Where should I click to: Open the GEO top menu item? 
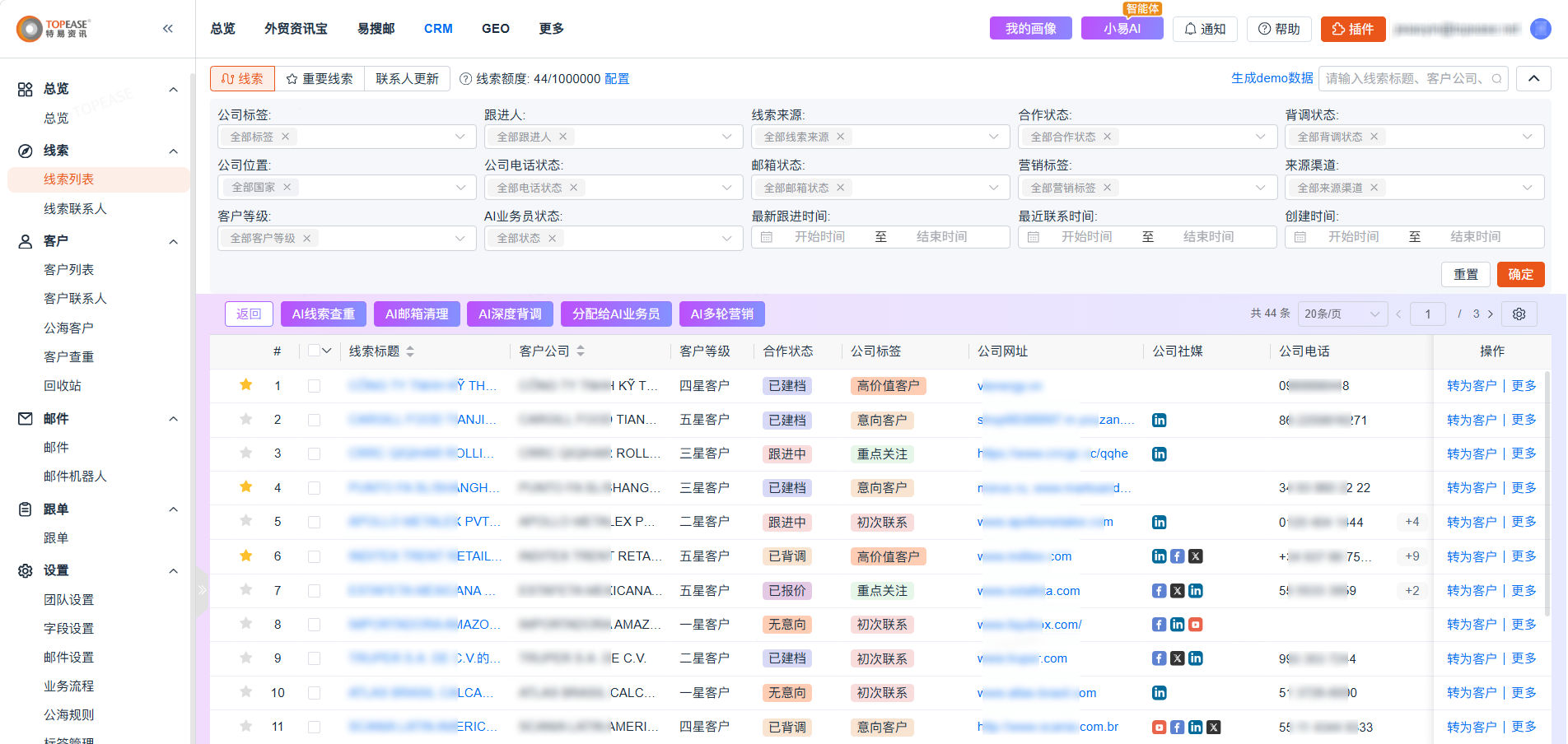point(496,29)
